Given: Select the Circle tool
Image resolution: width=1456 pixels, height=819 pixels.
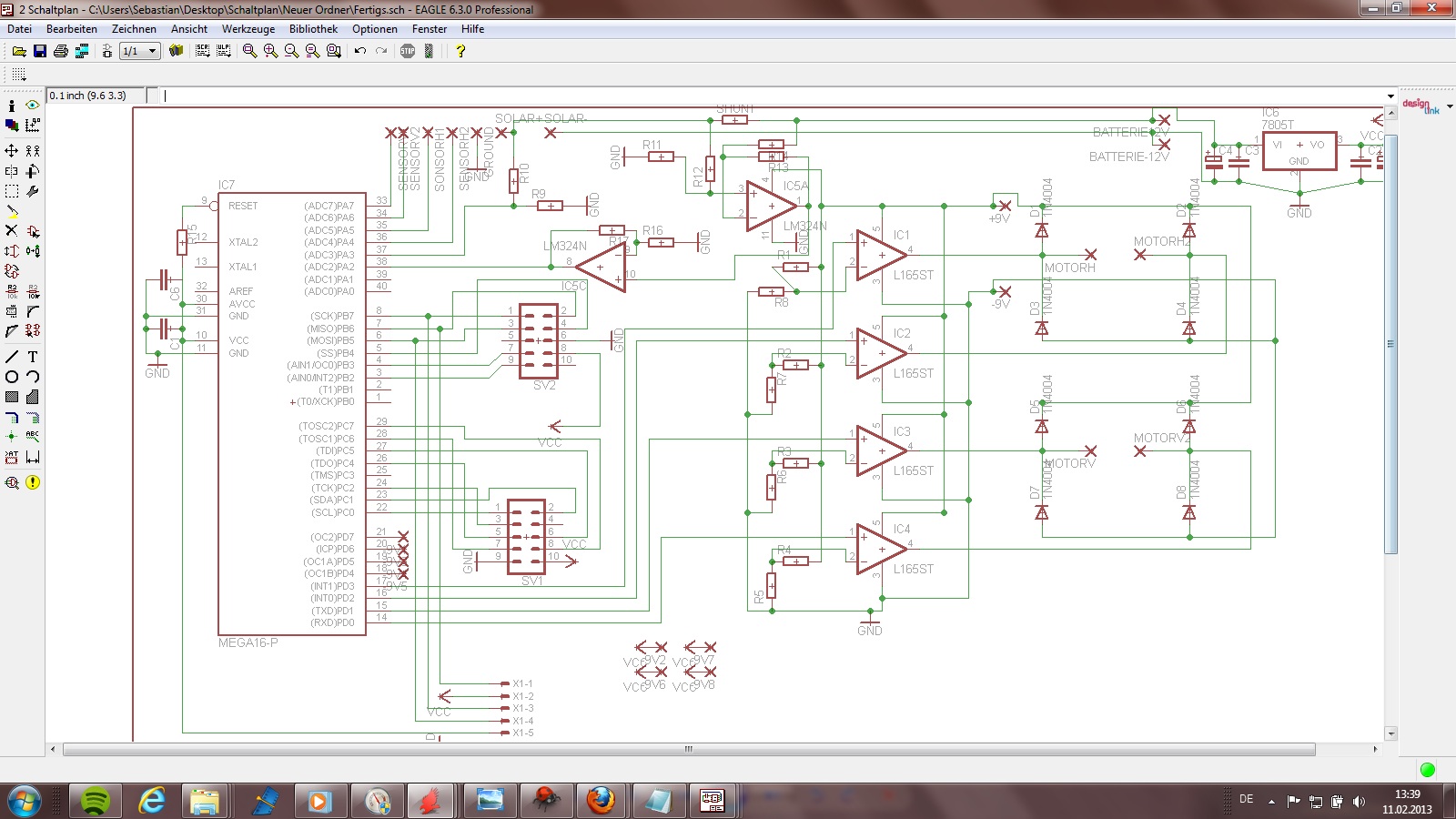Looking at the screenshot, I should [x=12, y=377].
